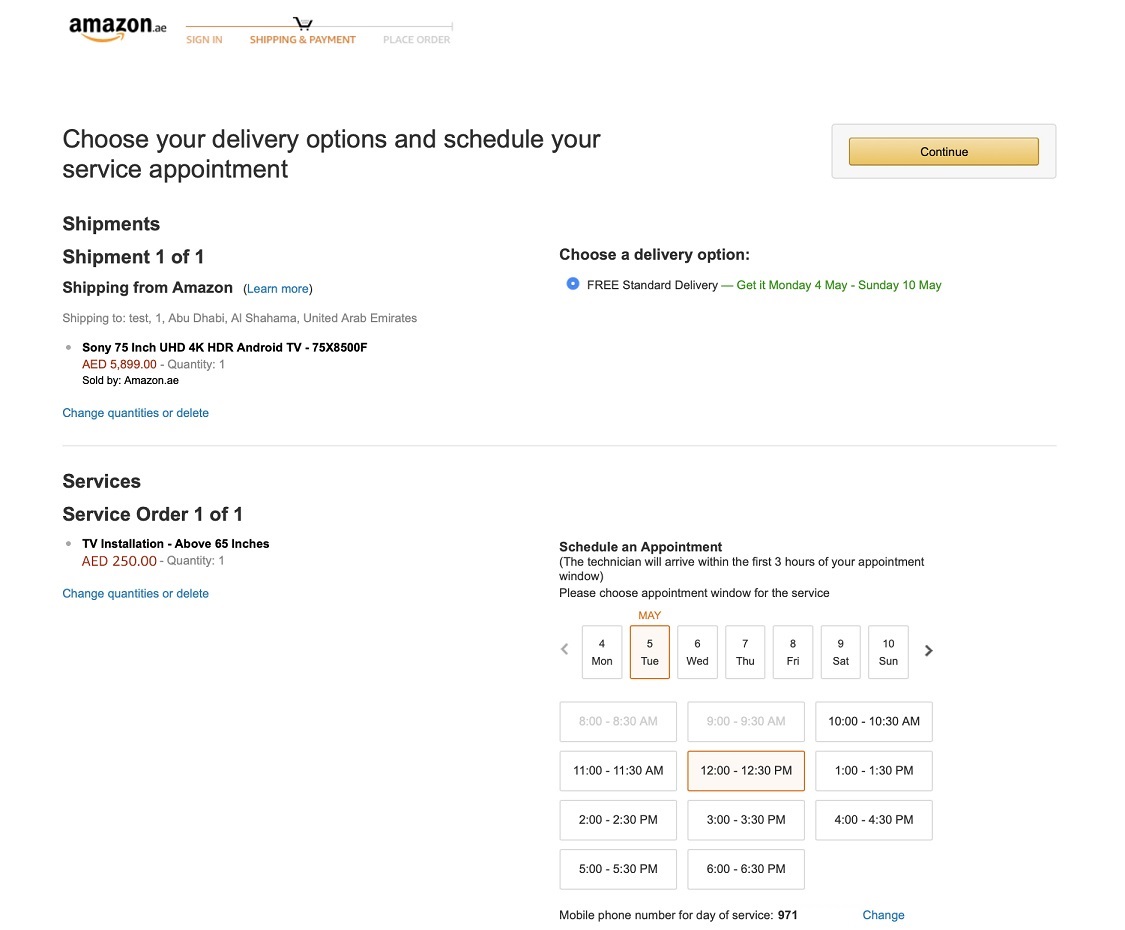1125x930 pixels.
Task: Click Change quantities or delete under services
Action: (135, 594)
